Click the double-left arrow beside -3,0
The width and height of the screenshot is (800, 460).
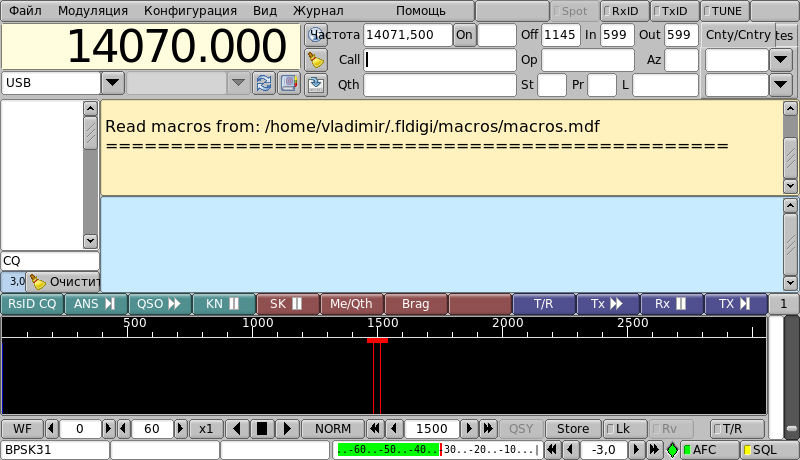click(552, 450)
